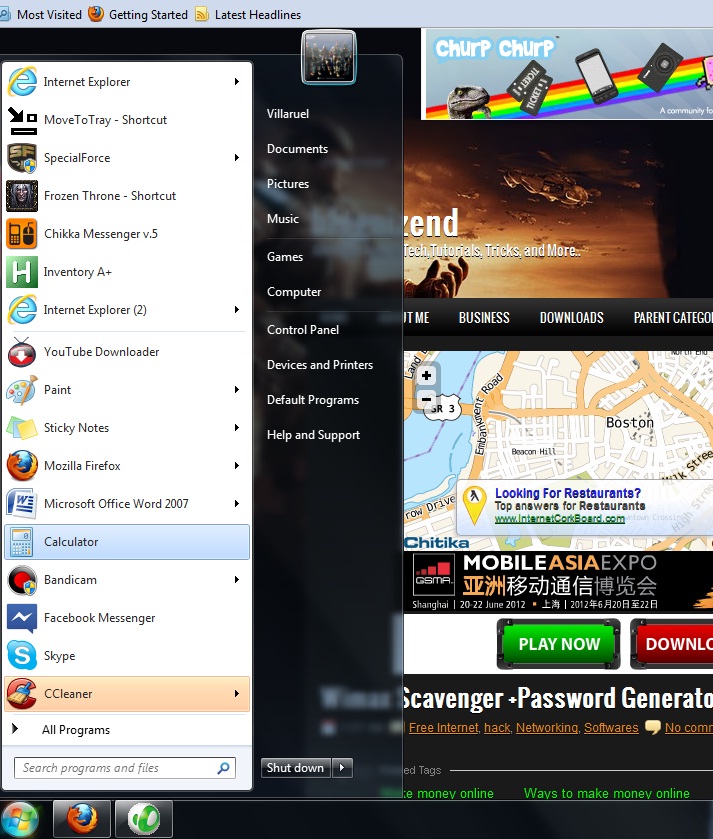Image resolution: width=713 pixels, height=839 pixels.
Task: Launch Inventory A+ icon
Action: point(22,272)
